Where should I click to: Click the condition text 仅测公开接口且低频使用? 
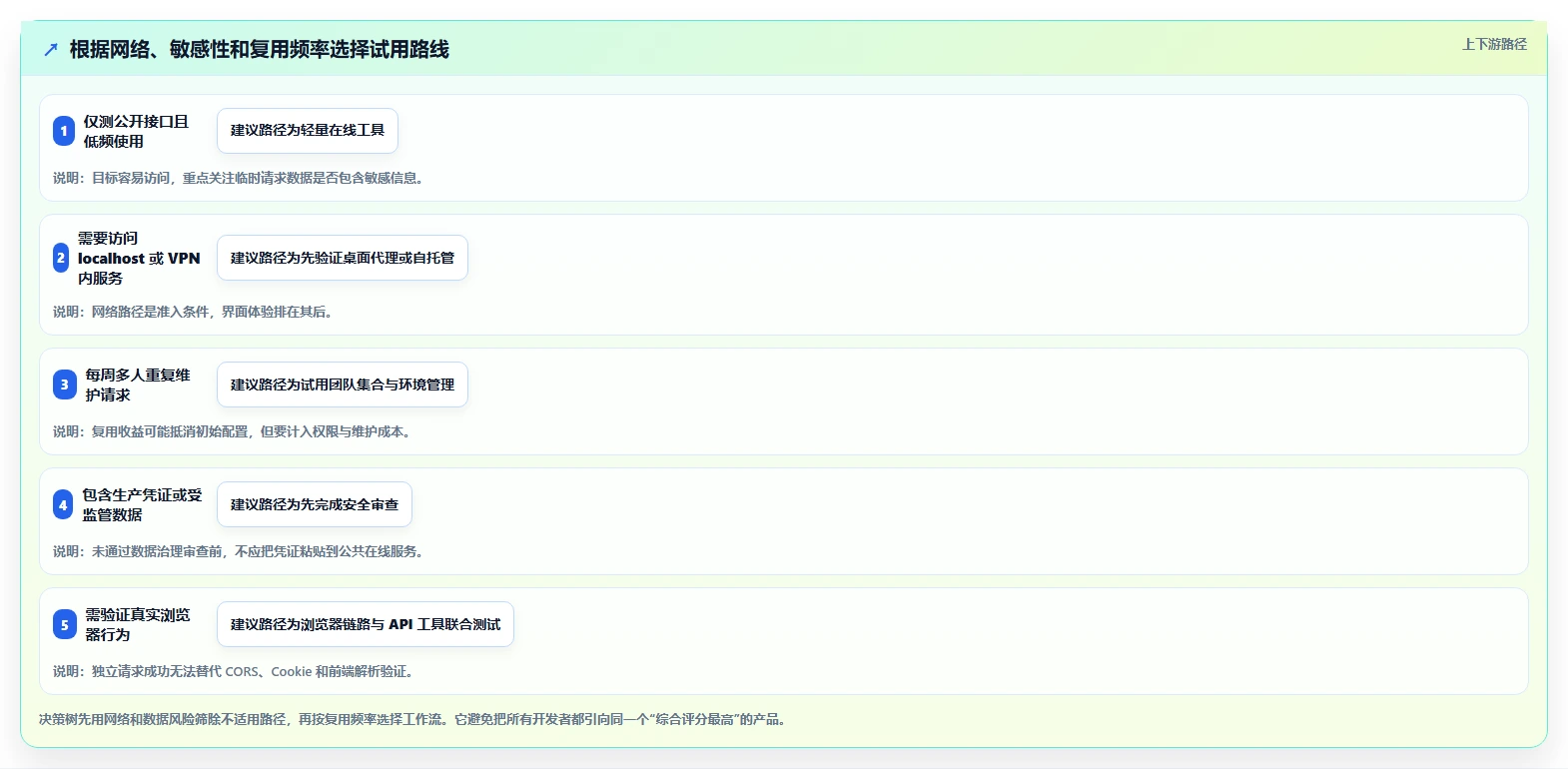pyautogui.click(x=136, y=131)
